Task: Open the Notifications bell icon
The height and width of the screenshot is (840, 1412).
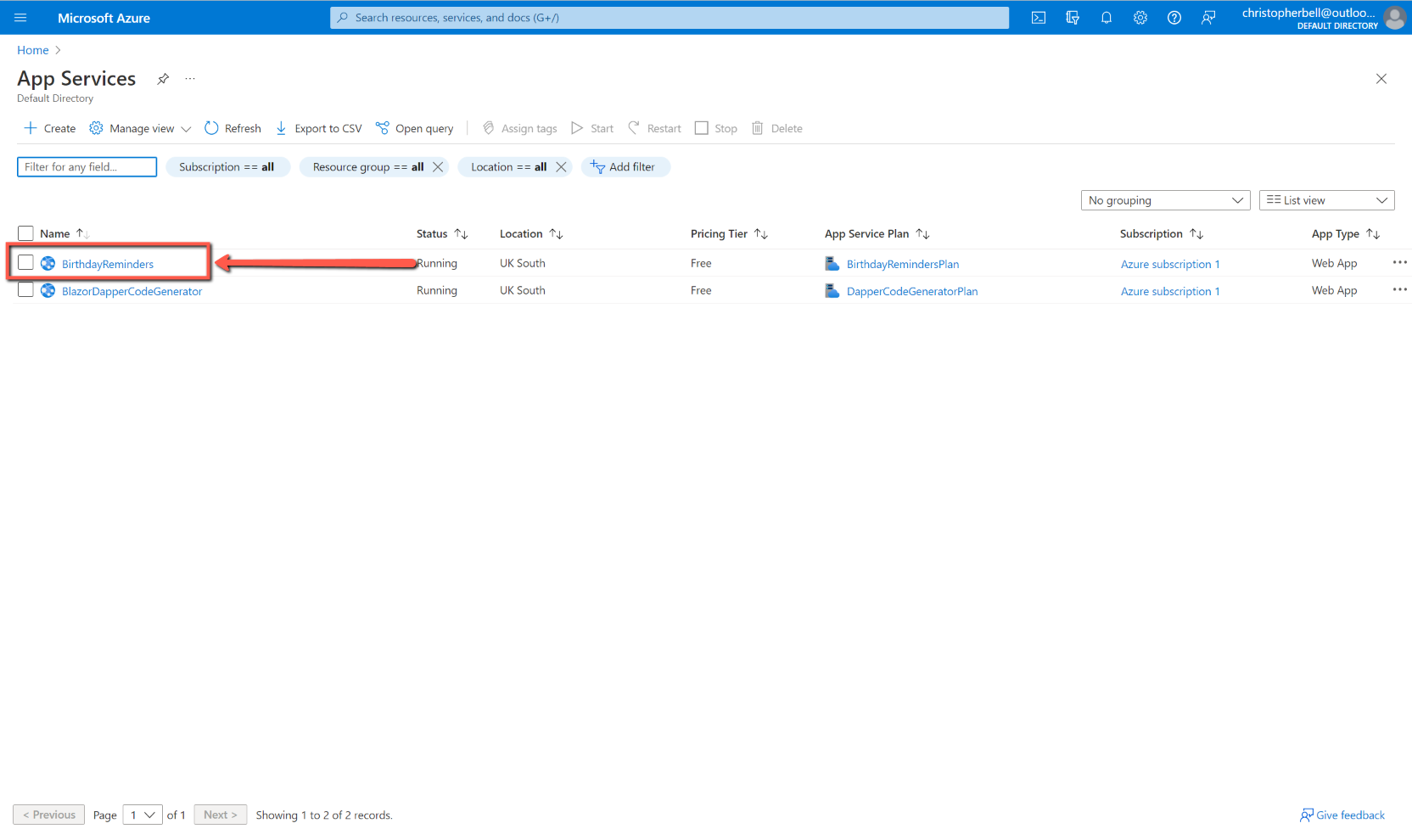Action: 1106,17
